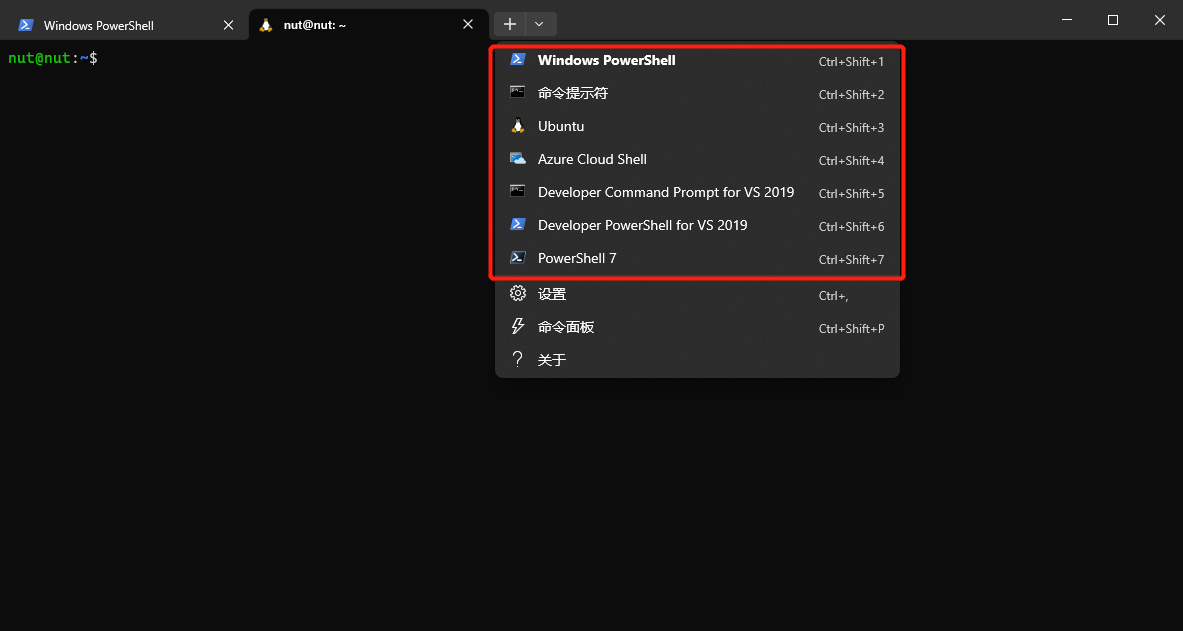Click the Windows PowerShell icon in menu
This screenshot has height=631, width=1183.
pyautogui.click(x=518, y=60)
